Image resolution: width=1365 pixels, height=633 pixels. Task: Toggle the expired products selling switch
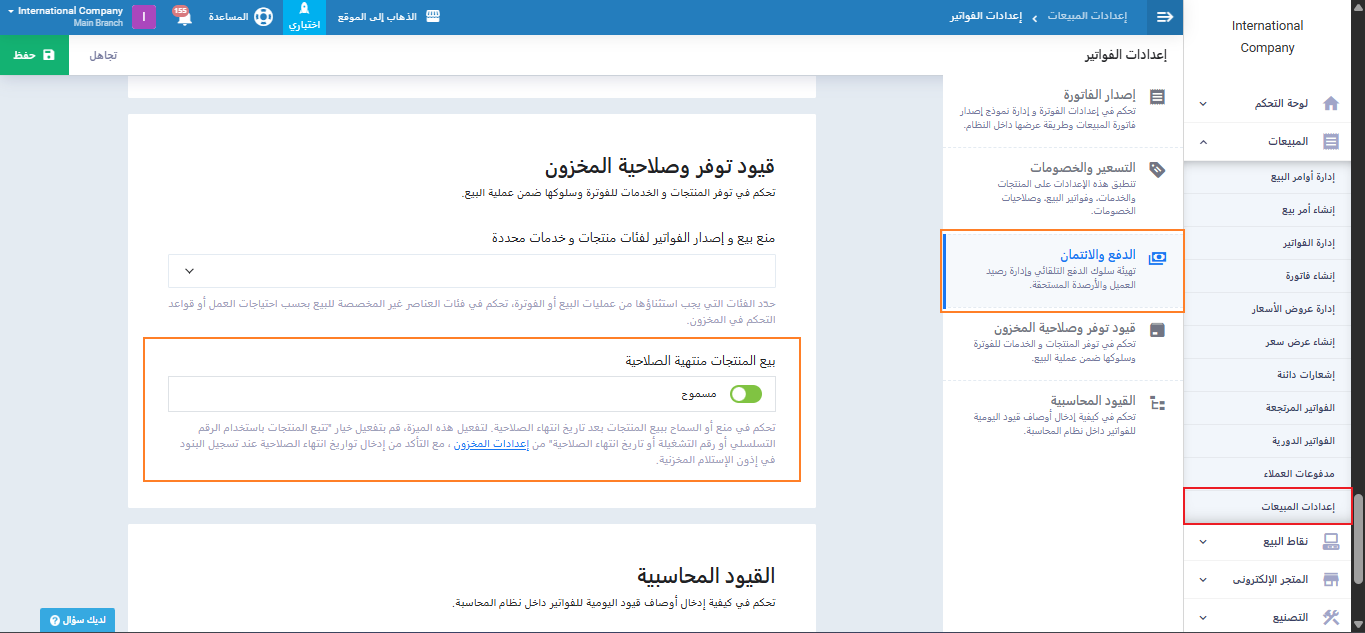745,394
